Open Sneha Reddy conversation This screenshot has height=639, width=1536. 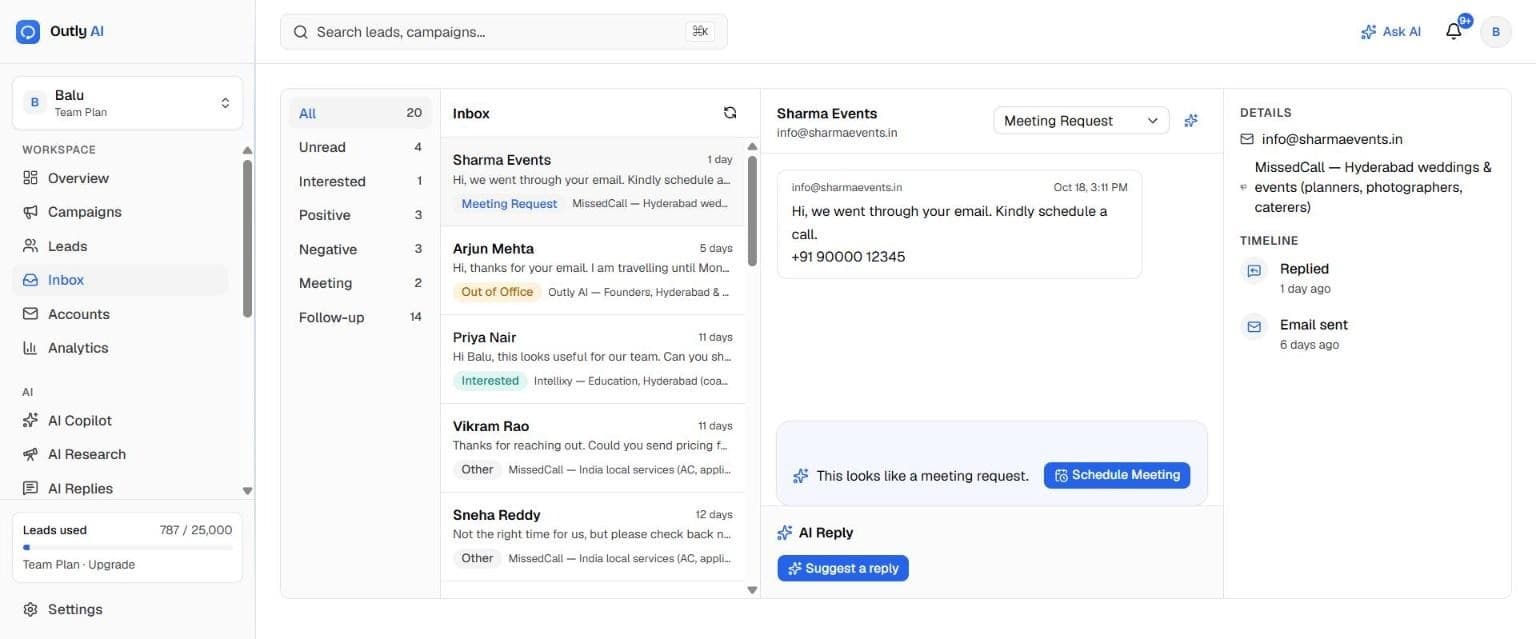(593, 537)
